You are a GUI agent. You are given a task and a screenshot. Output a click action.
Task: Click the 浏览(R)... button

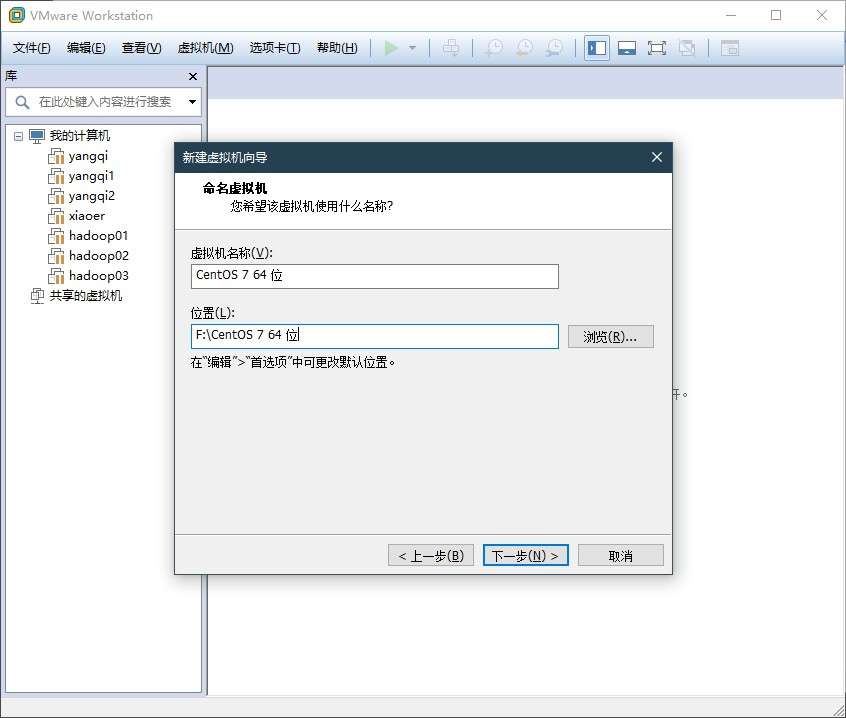[610, 337]
